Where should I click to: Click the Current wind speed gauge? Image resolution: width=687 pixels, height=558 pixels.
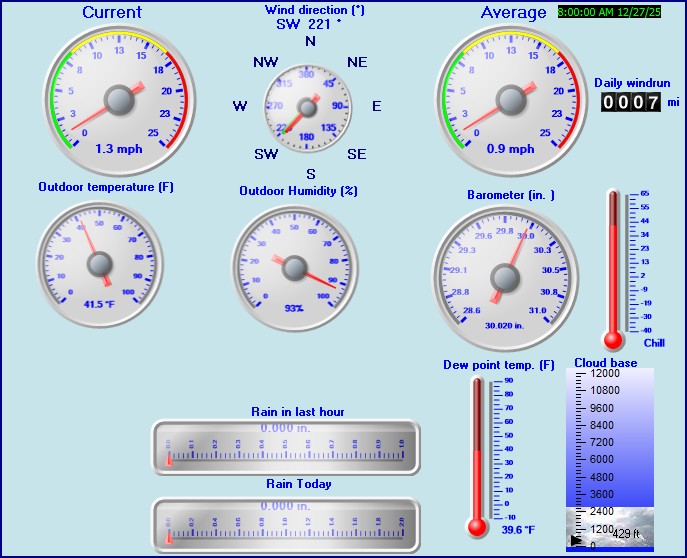point(119,100)
